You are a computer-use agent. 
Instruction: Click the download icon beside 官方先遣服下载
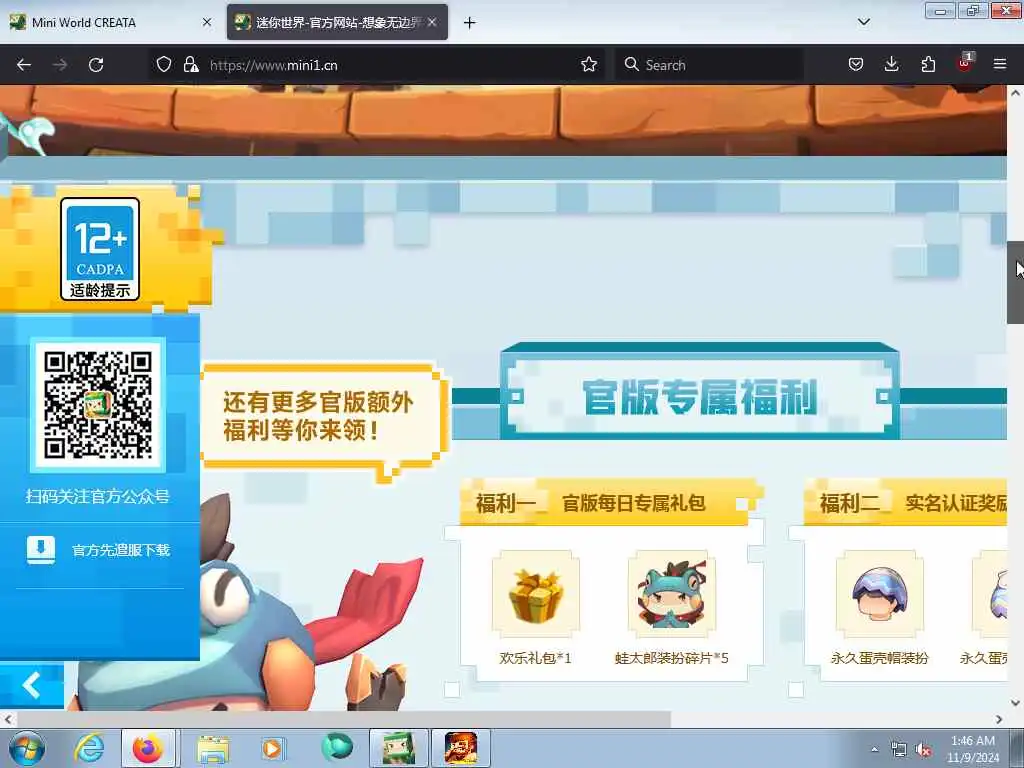[x=40, y=550]
